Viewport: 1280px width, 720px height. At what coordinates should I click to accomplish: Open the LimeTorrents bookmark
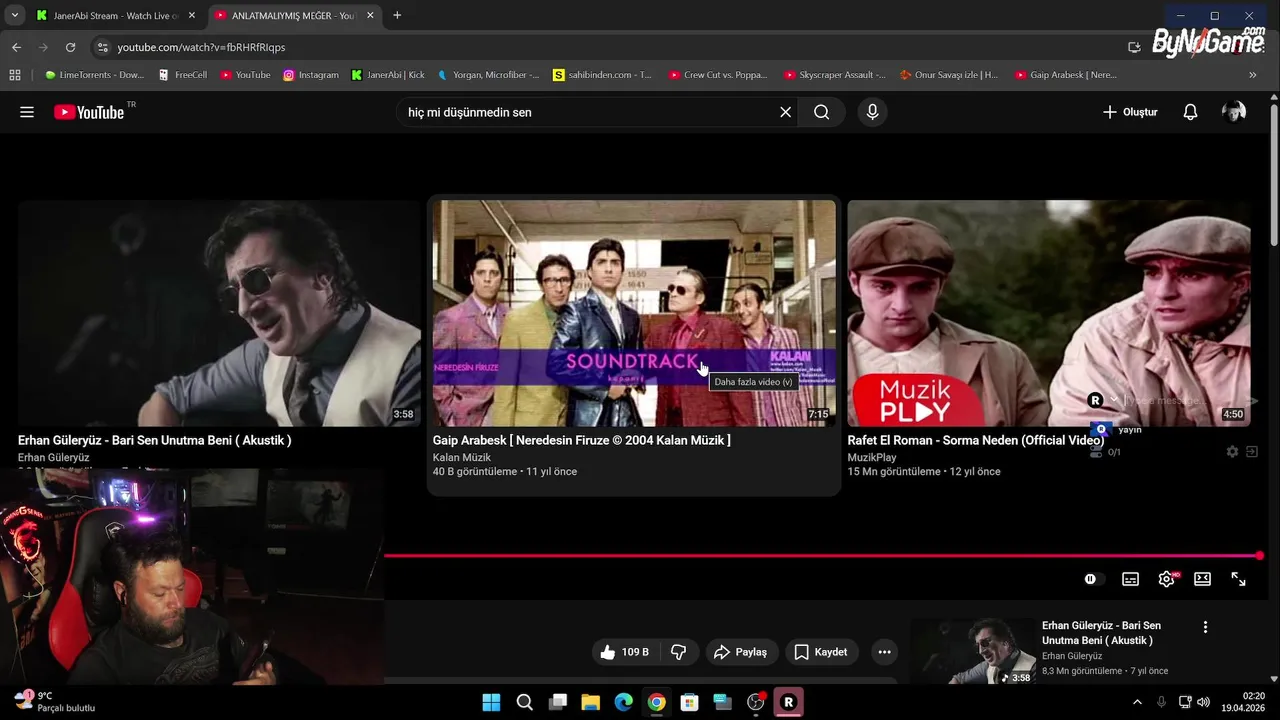tap(95, 75)
